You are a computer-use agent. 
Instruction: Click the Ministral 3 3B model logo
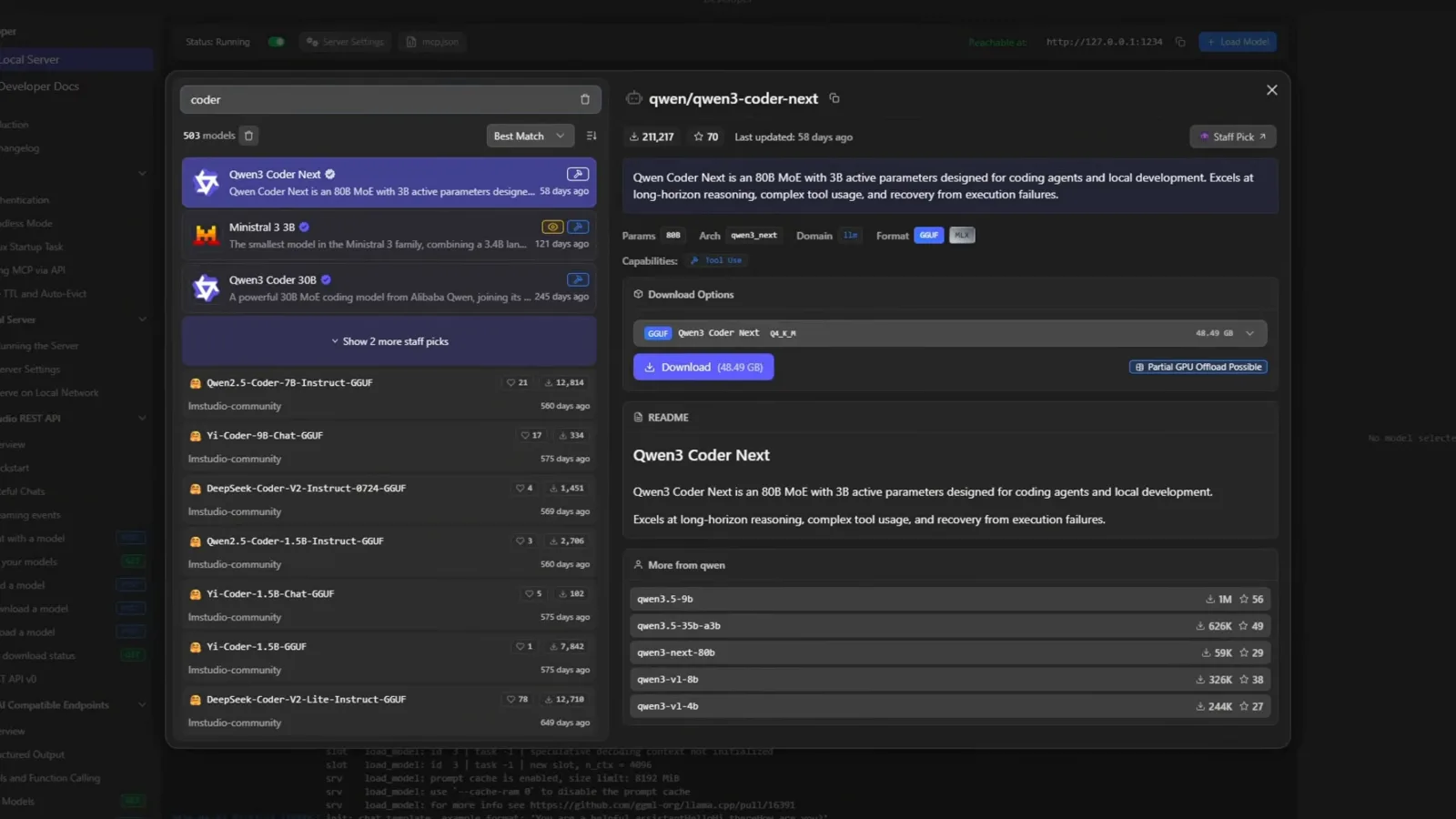coord(207,235)
